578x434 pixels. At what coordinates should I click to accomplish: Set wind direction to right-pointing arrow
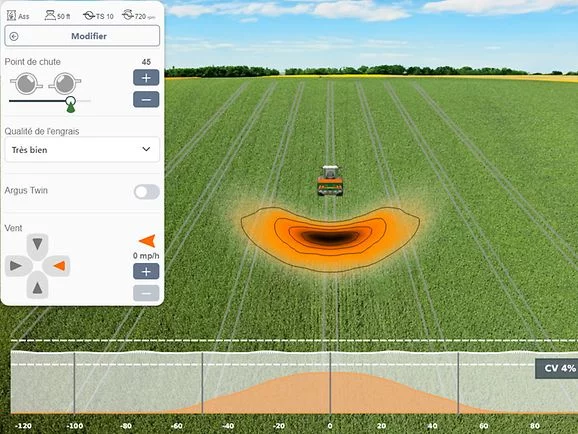[17, 265]
